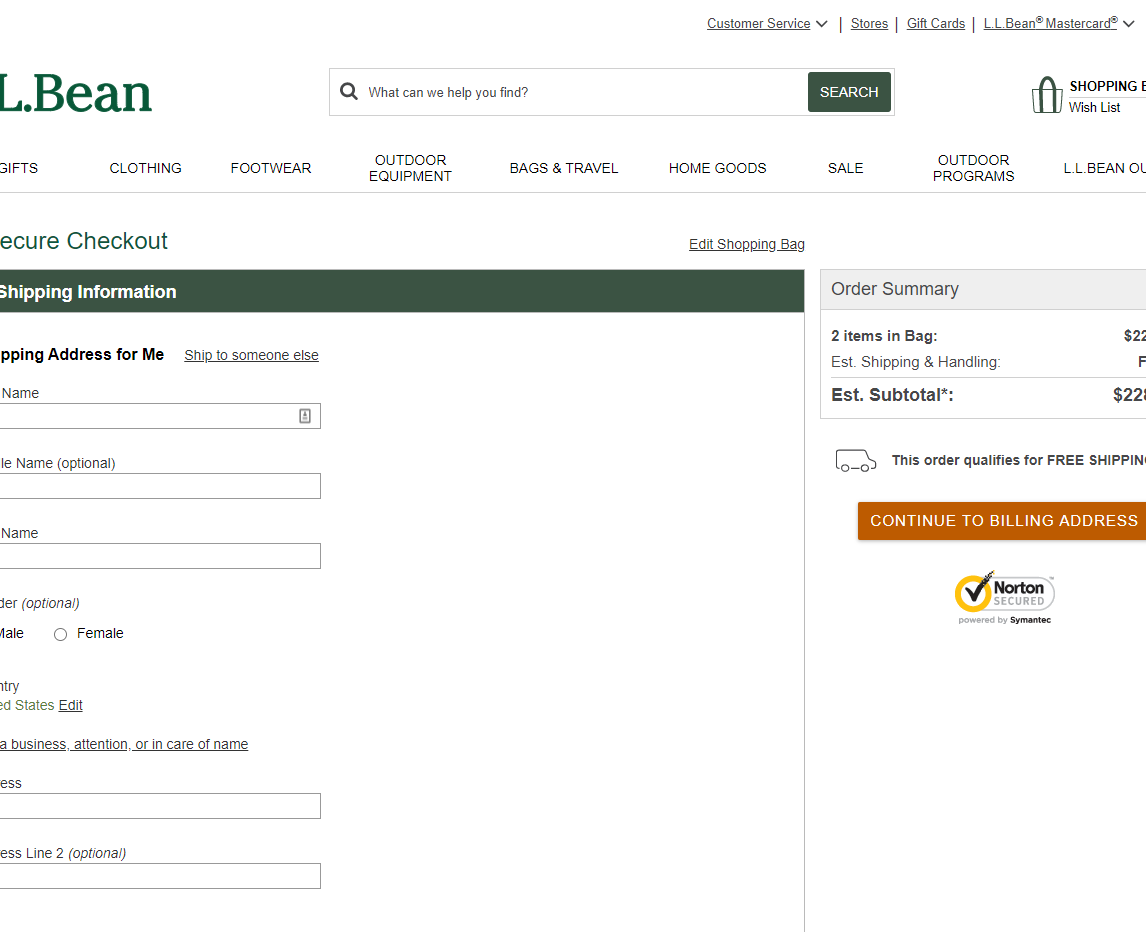This screenshot has width=1146, height=932.
Task: Click the 2 items in Bag text
Action: [884, 336]
